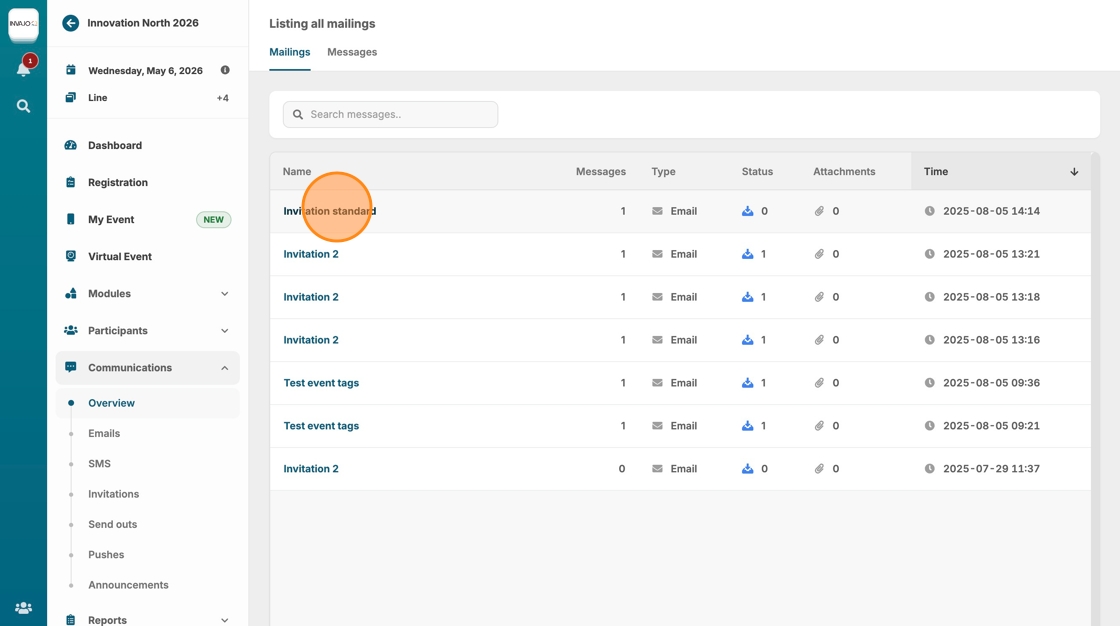The image size is (1120, 626).
Task: Click the timestamp 2025-08-05 13:21
Action: pos(991,254)
